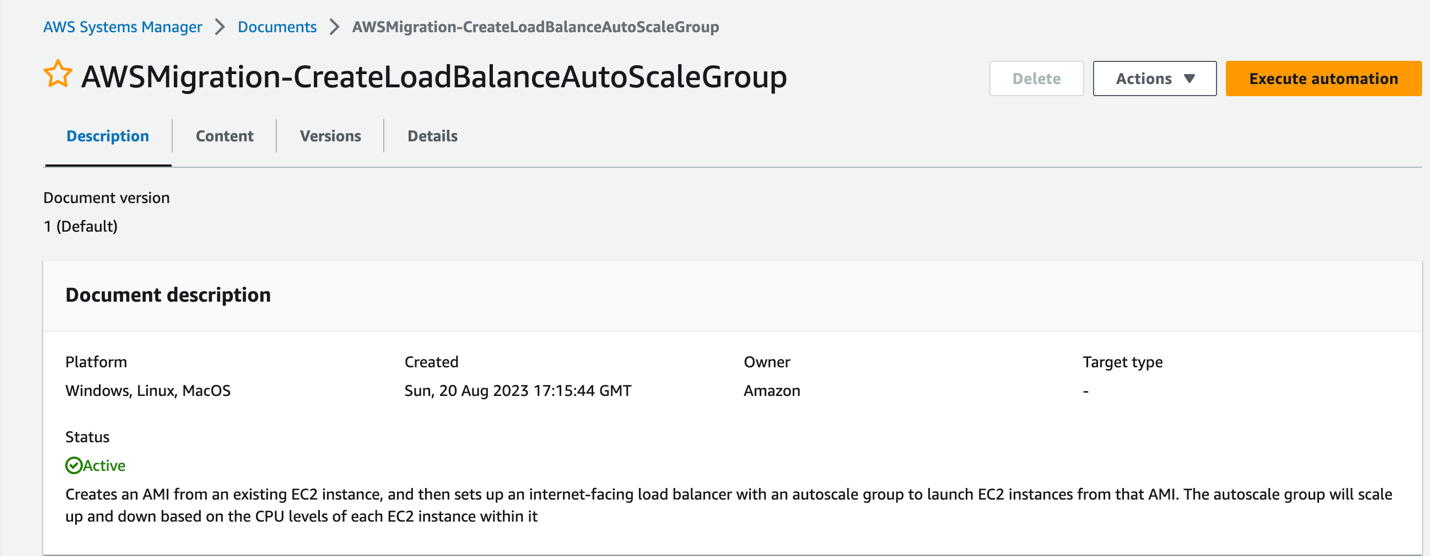The height and width of the screenshot is (559, 1430).
Task: Favorite the document with the star icon
Action: [58, 75]
